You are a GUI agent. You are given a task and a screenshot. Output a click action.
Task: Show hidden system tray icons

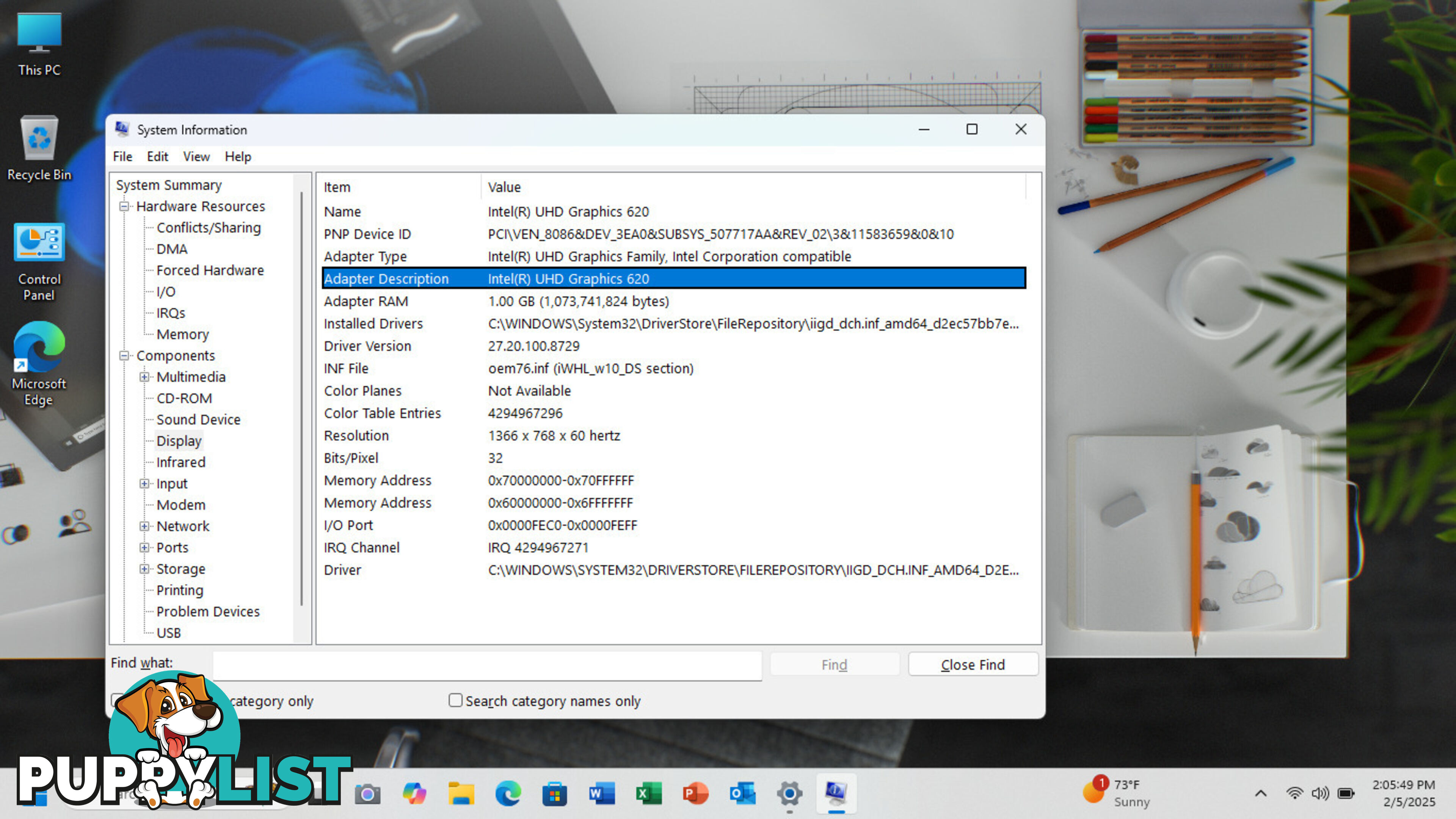[1260, 794]
